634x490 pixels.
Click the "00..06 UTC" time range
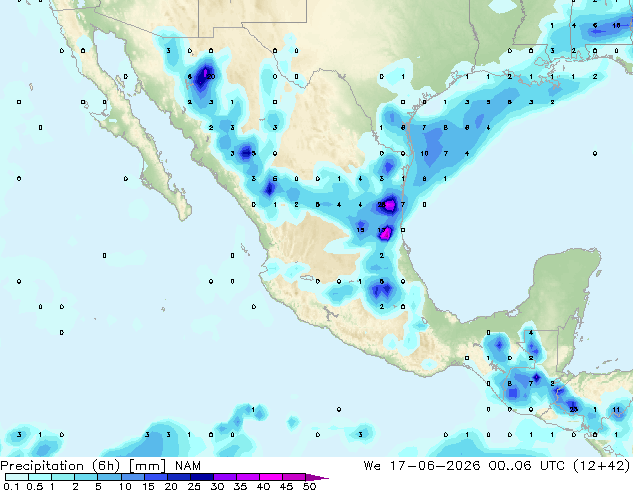click(526, 466)
